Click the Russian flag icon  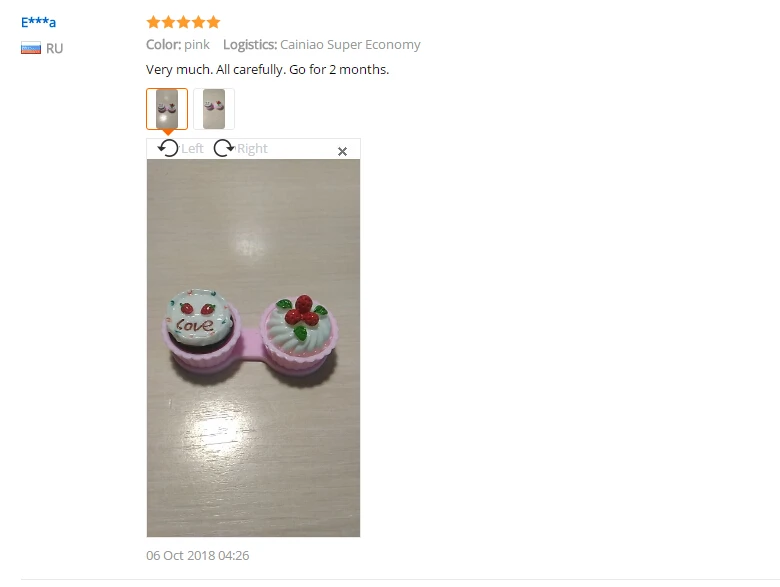31,48
